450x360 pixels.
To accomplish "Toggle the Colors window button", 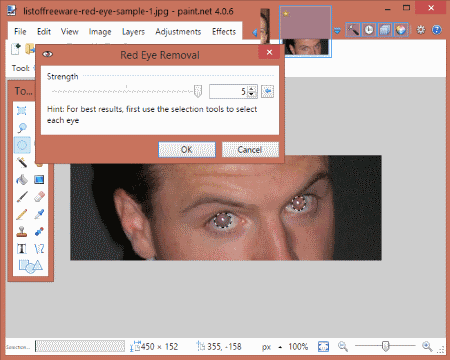I will [401, 30].
